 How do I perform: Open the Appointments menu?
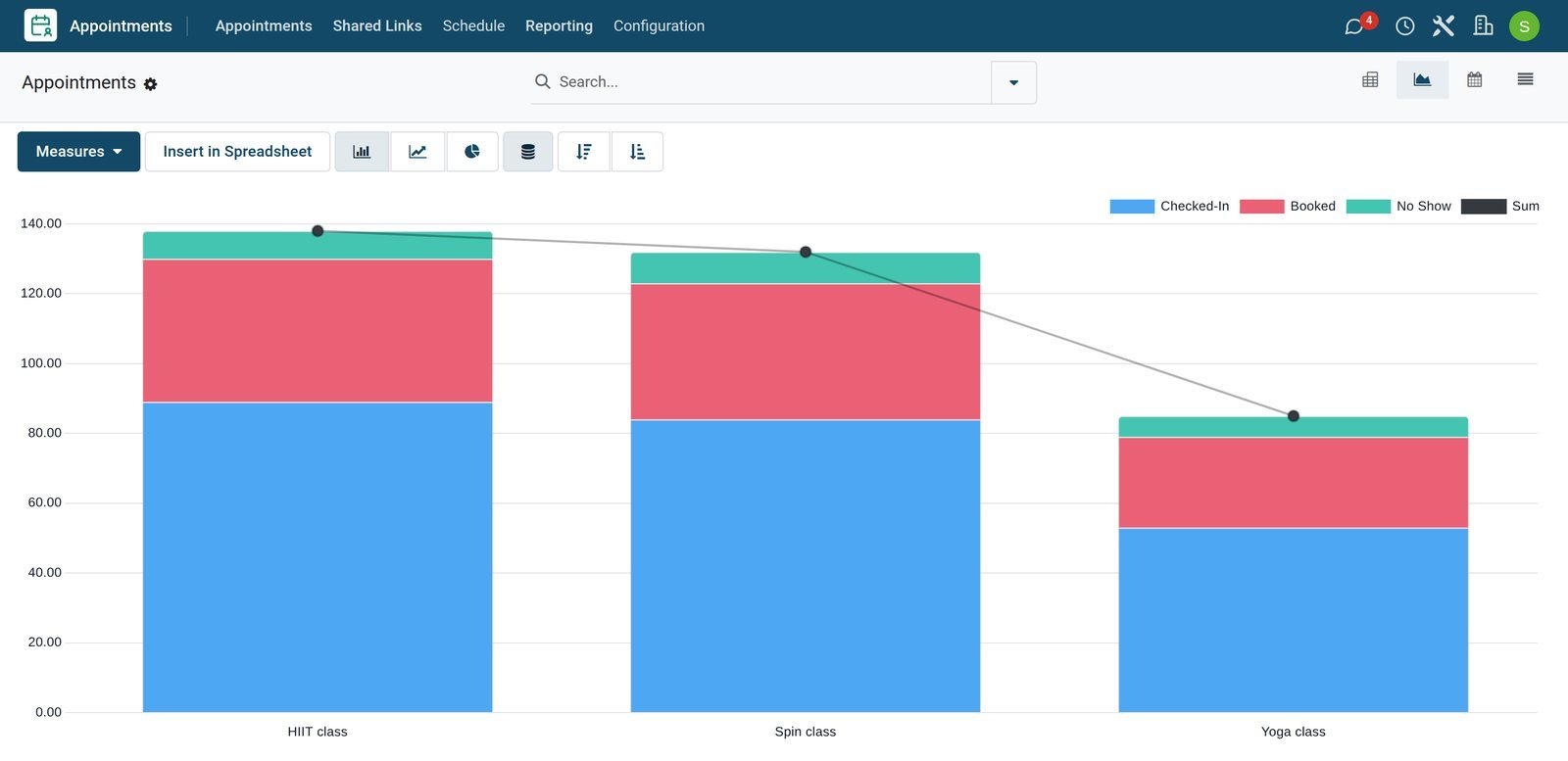[264, 25]
